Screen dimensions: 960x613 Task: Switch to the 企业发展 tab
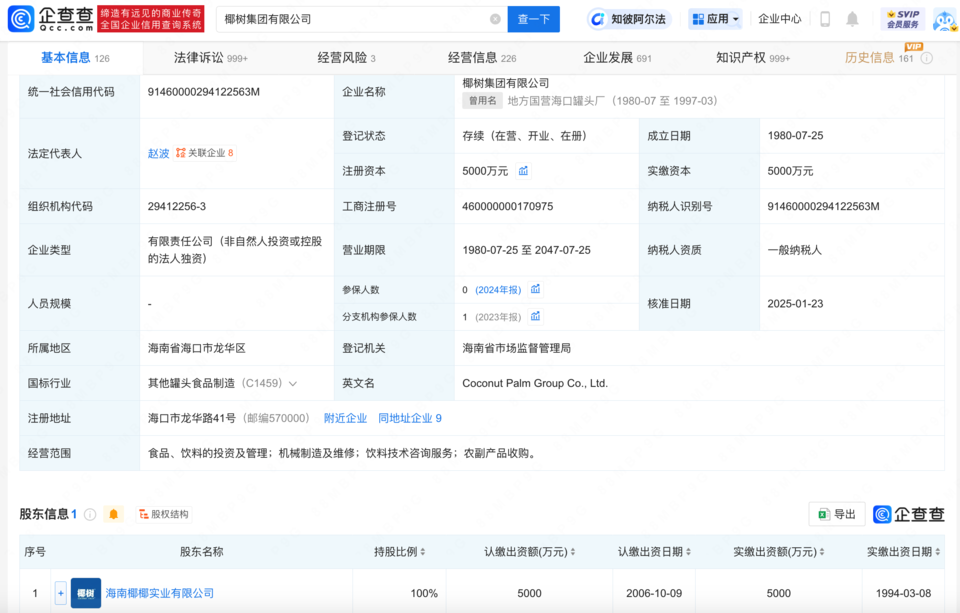click(617, 58)
